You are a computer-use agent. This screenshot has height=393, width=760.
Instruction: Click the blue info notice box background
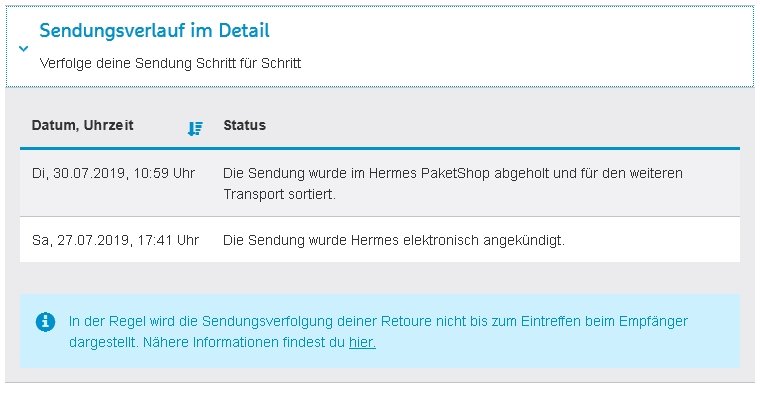(x=380, y=330)
